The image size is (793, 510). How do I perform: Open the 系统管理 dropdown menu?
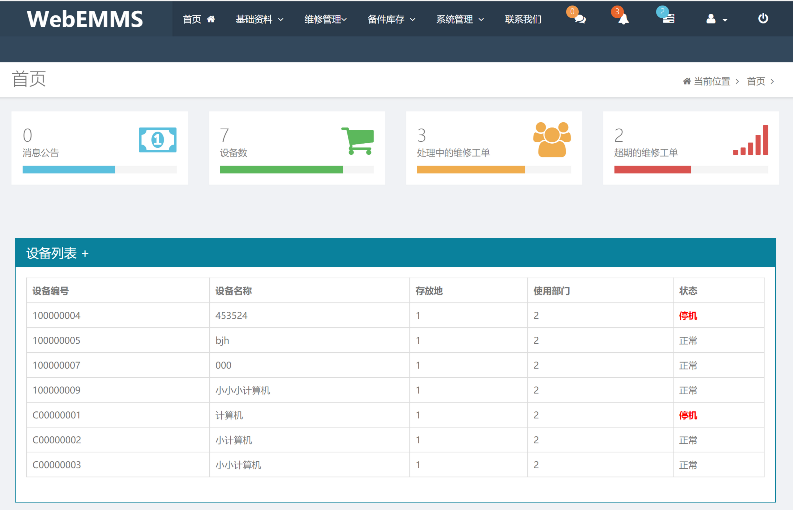[460, 19]
